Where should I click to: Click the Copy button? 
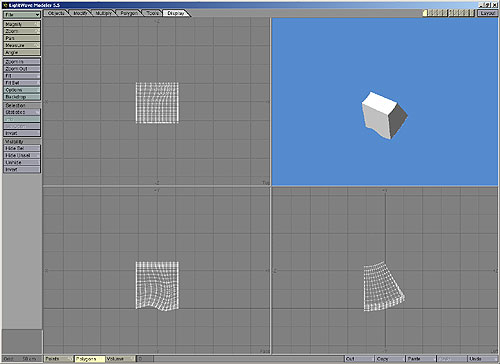tap(389, 359)
